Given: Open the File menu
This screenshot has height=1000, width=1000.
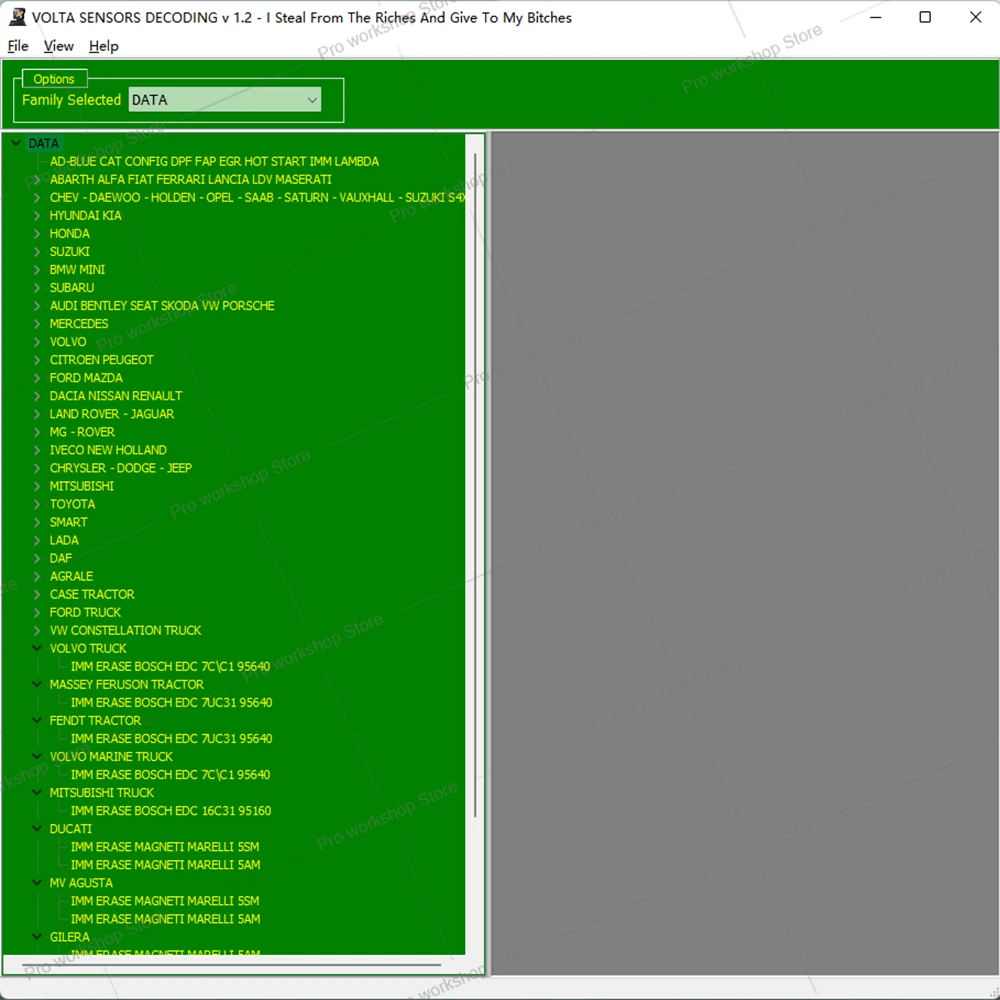Looking at the screenshot, I should point(18,46).
